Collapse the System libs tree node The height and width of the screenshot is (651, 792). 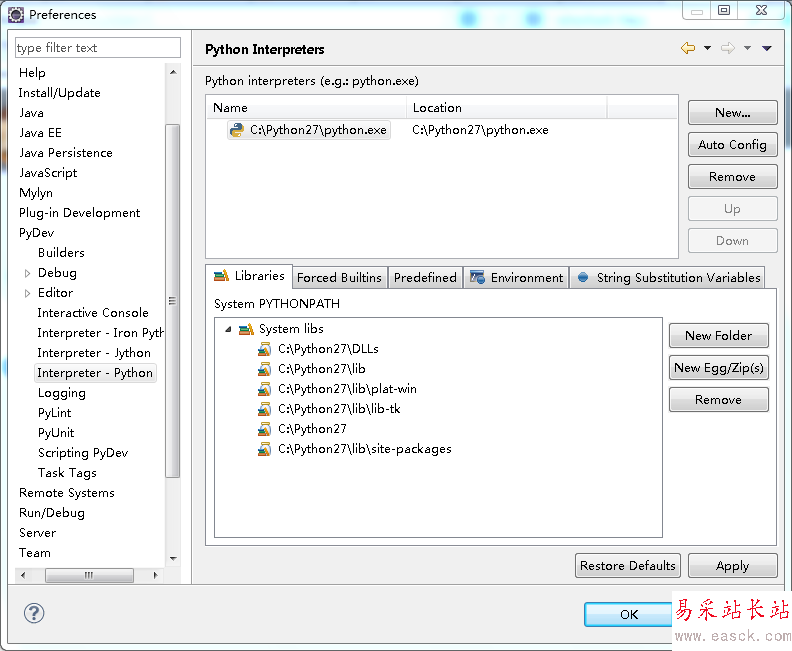click(228, 329)
